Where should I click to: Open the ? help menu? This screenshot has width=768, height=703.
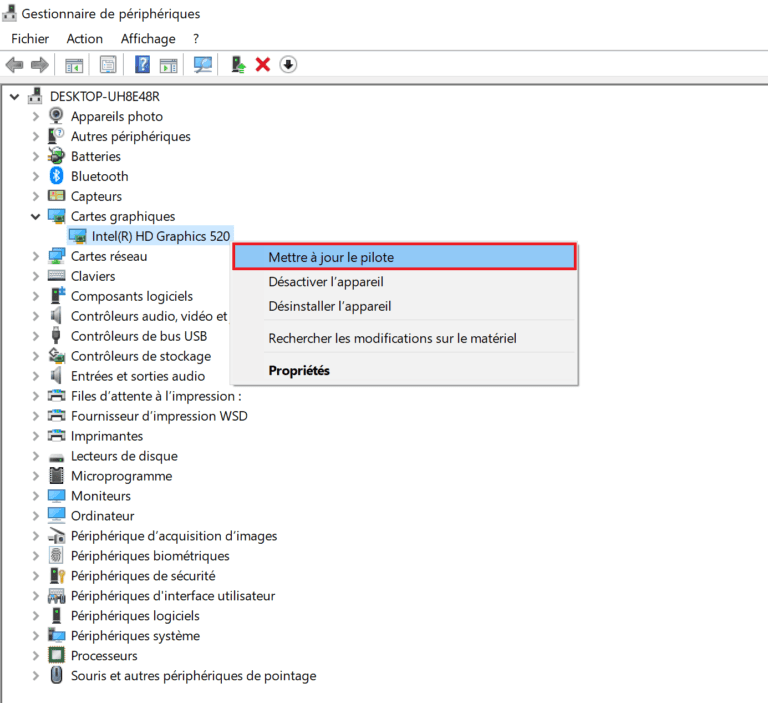pyautogui.click(x=196, y=39)
